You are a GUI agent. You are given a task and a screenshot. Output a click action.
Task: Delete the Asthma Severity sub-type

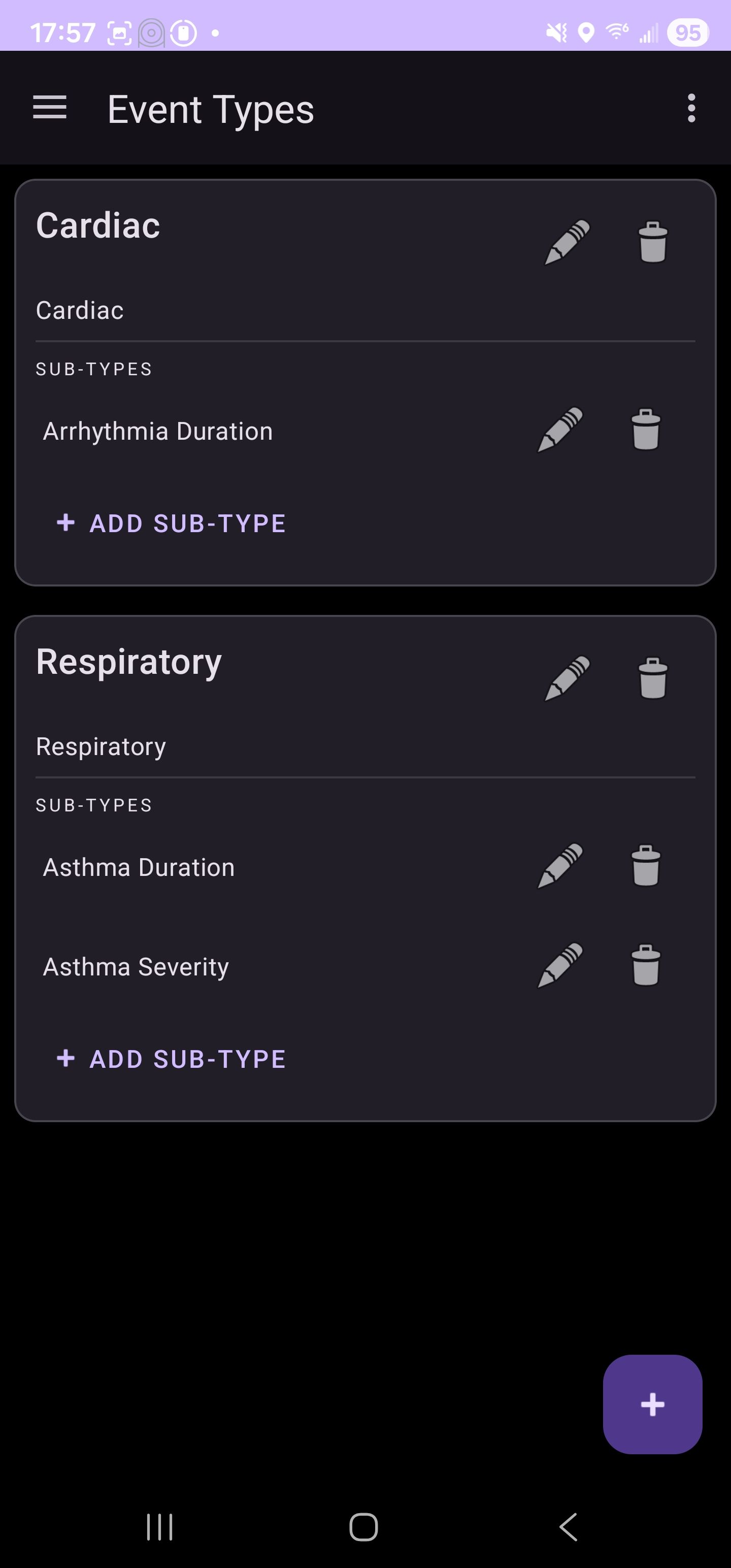(x=645, y=965)
